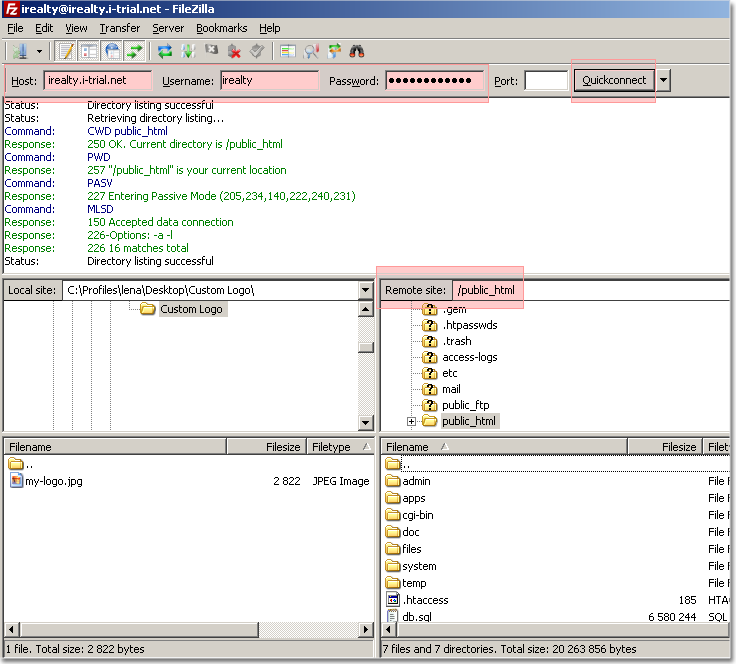Open the Quickconnect history dropdown arrow
Viewport: 736px width, 664px height.
(x=663, y=80)
